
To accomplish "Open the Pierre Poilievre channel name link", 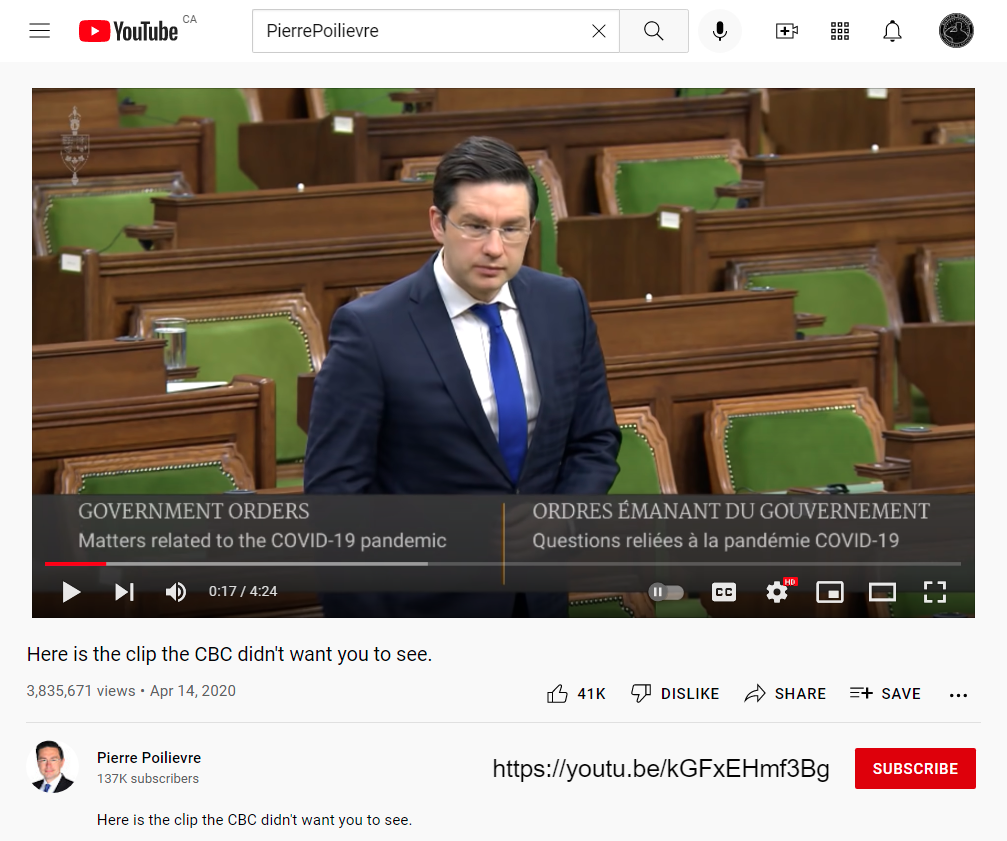I will (x=149, y=758).
